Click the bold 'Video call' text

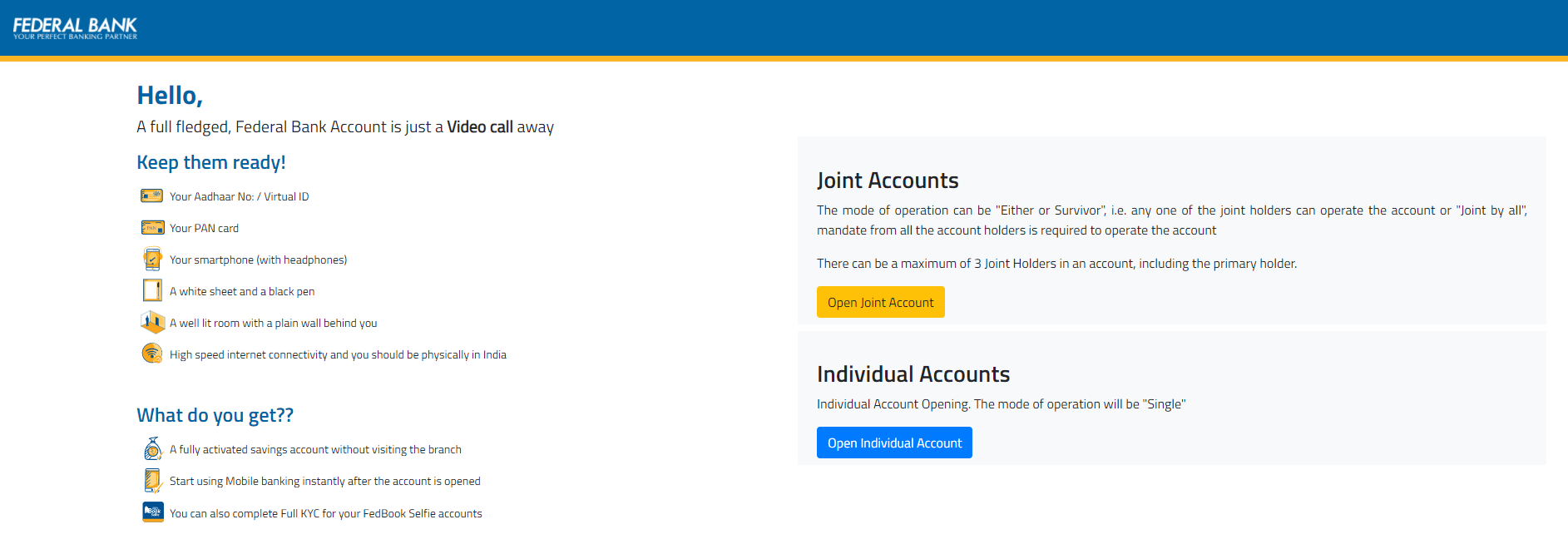[x=480, y=127]
